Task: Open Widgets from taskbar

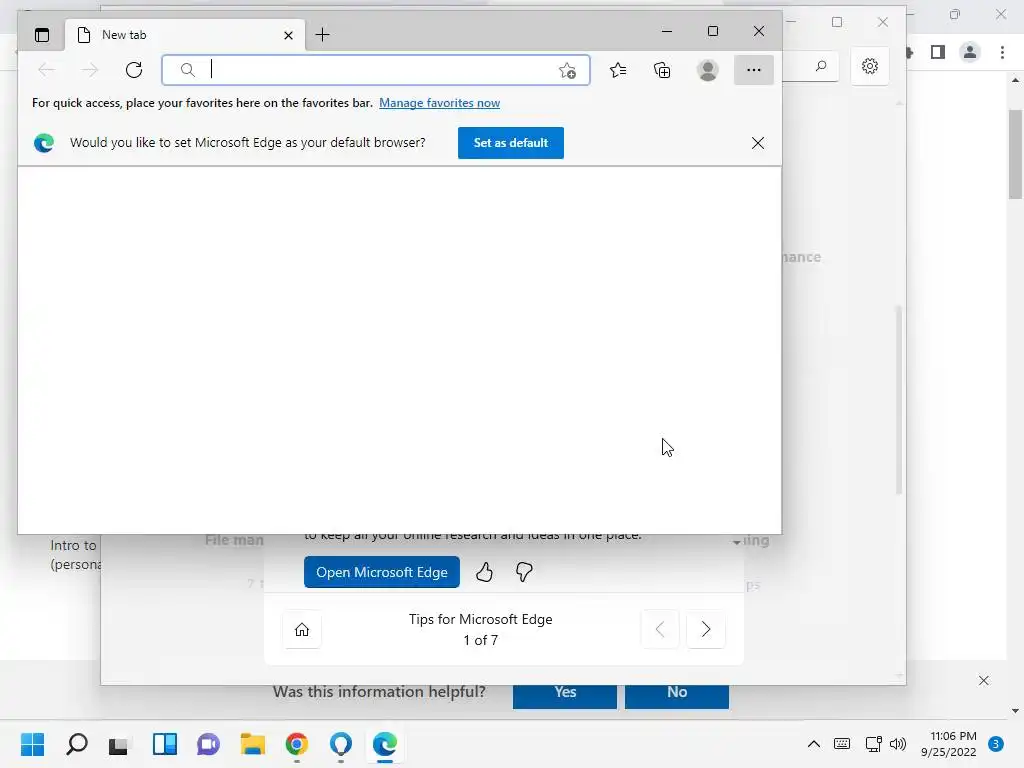Action: 165,744
